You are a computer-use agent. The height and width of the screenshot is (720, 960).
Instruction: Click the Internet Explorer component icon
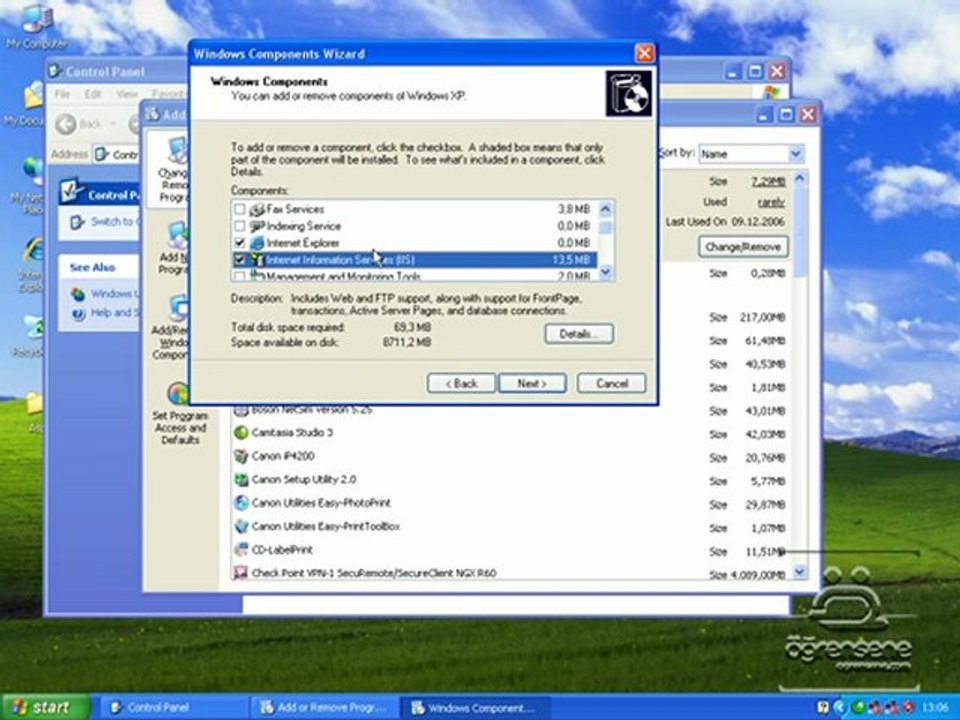pyautogui.click(x=257, y=243)
